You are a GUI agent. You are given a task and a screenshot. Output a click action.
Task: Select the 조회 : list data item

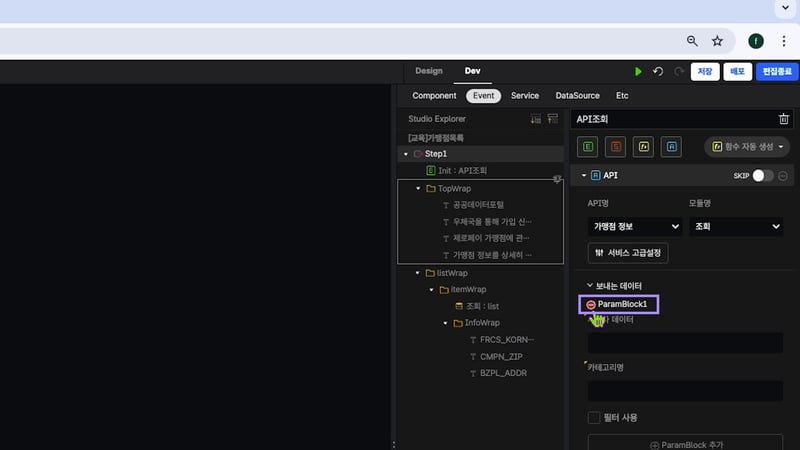477,306
